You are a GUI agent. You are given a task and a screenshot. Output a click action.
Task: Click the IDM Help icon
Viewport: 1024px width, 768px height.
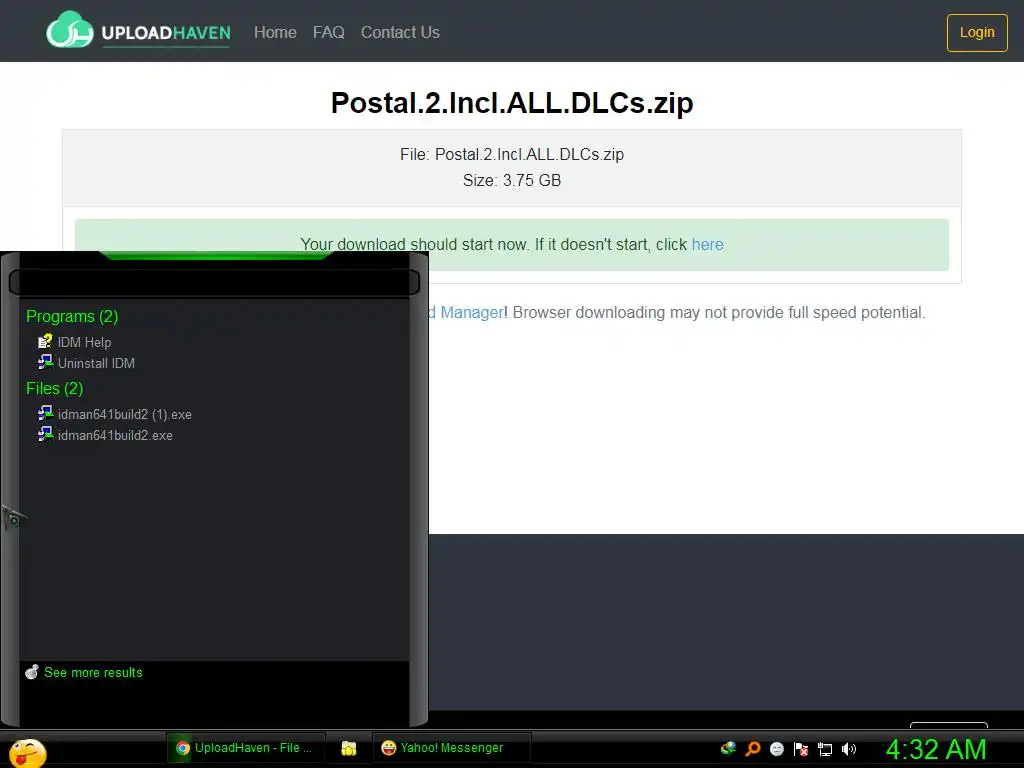coord(45,342)
